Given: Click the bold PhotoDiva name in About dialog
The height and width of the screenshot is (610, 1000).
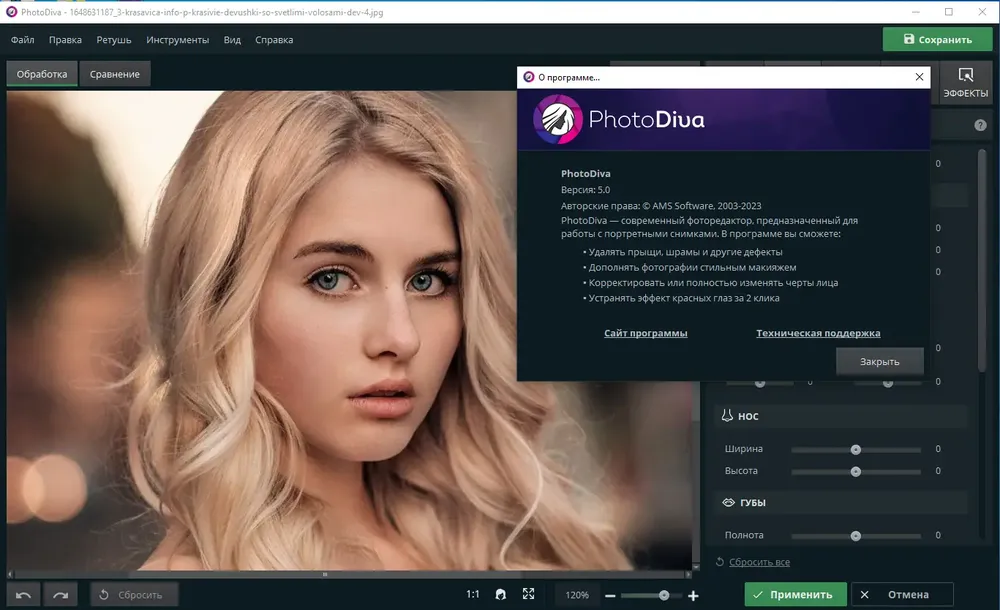Looking at the screenshot, I should click(x=585, y=173).
